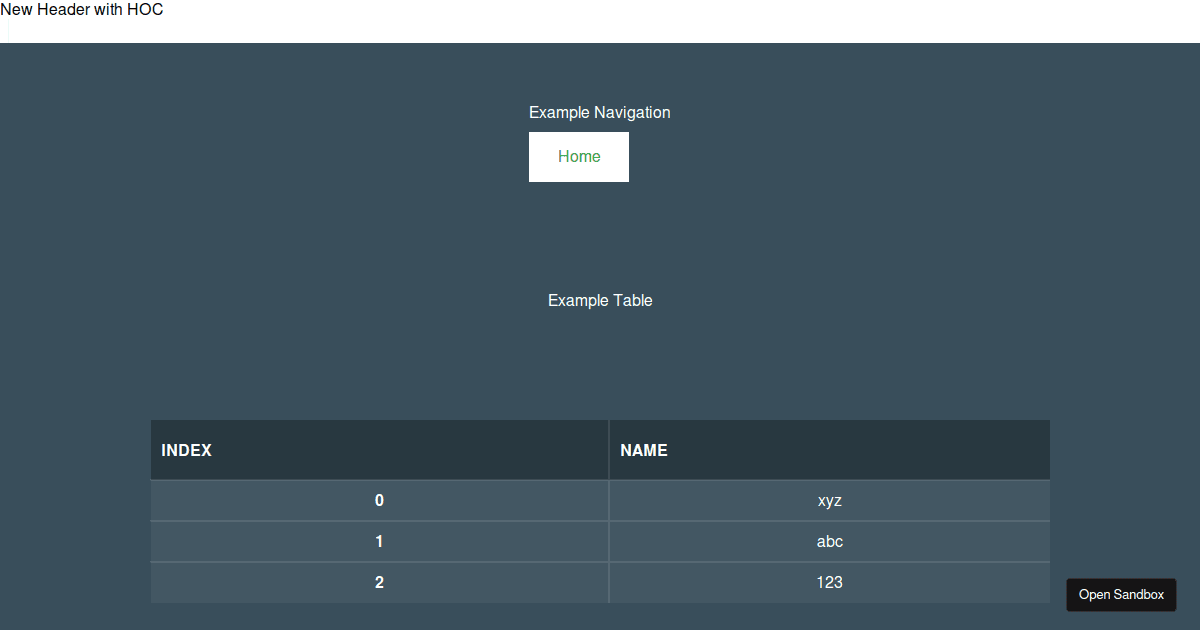
Task: Click the Example Table heading
Action: click(599, 300)
